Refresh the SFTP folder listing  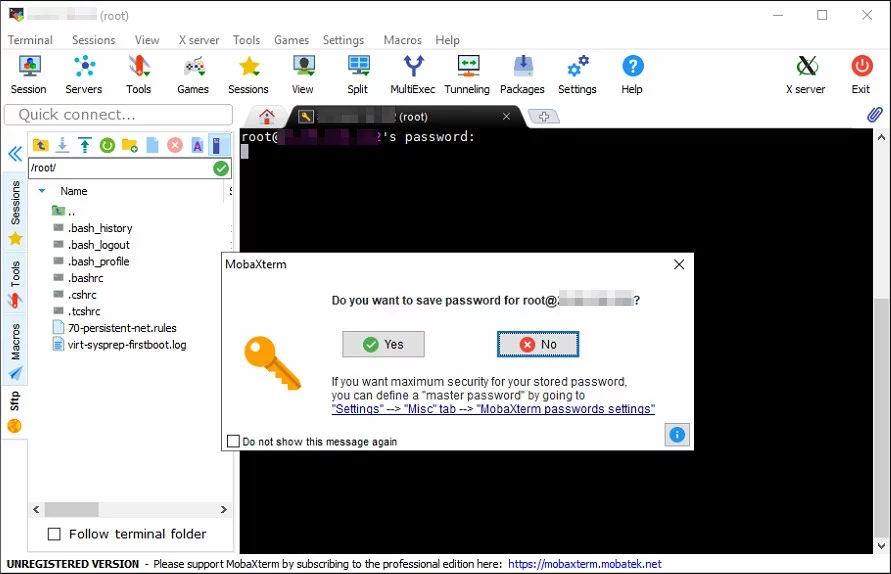107,145
